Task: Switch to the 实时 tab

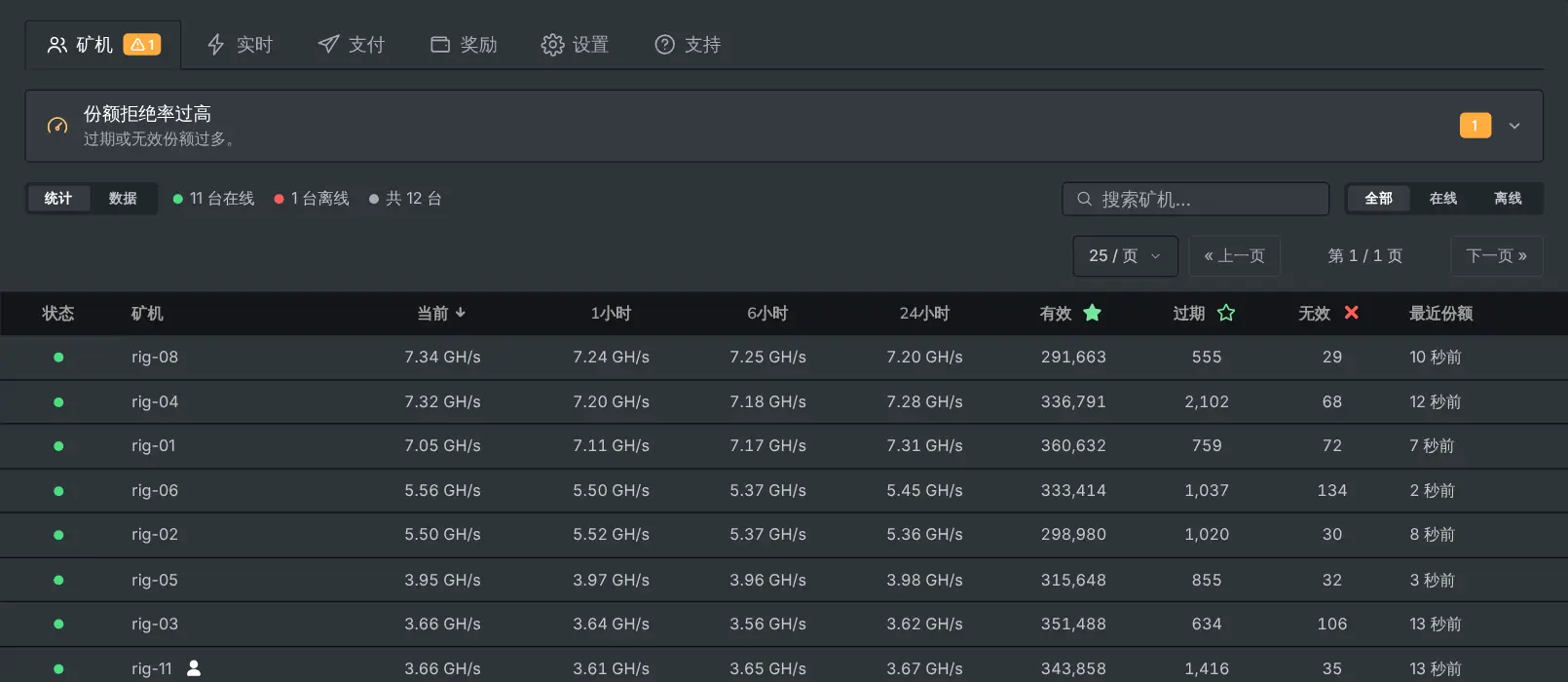Action: coord(240,45)
